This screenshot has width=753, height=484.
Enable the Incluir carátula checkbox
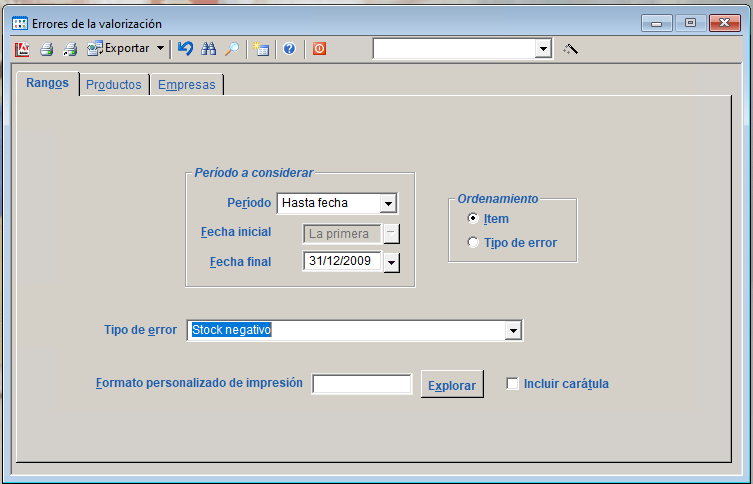pos(513,384)
